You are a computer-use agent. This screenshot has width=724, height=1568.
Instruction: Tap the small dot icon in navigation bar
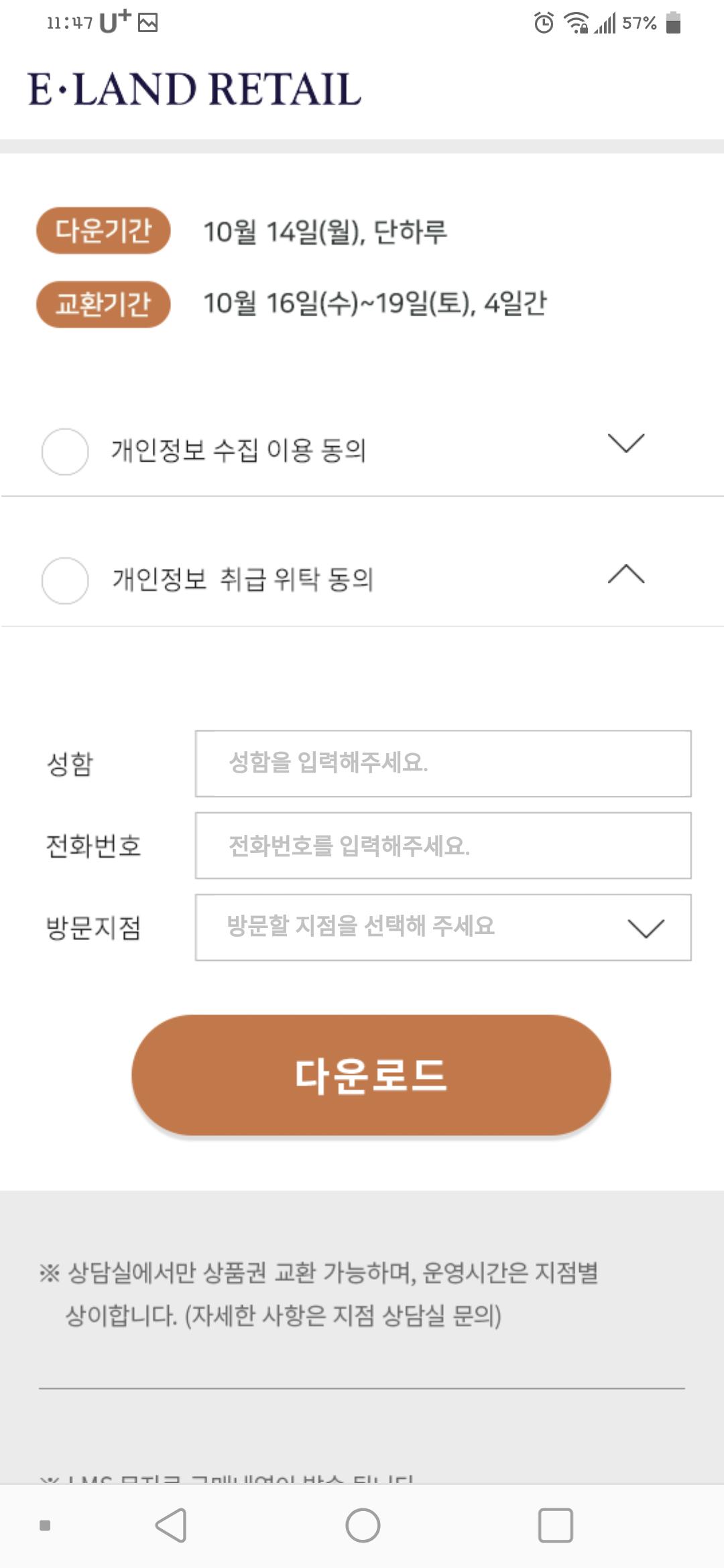tap(45, 1526)
